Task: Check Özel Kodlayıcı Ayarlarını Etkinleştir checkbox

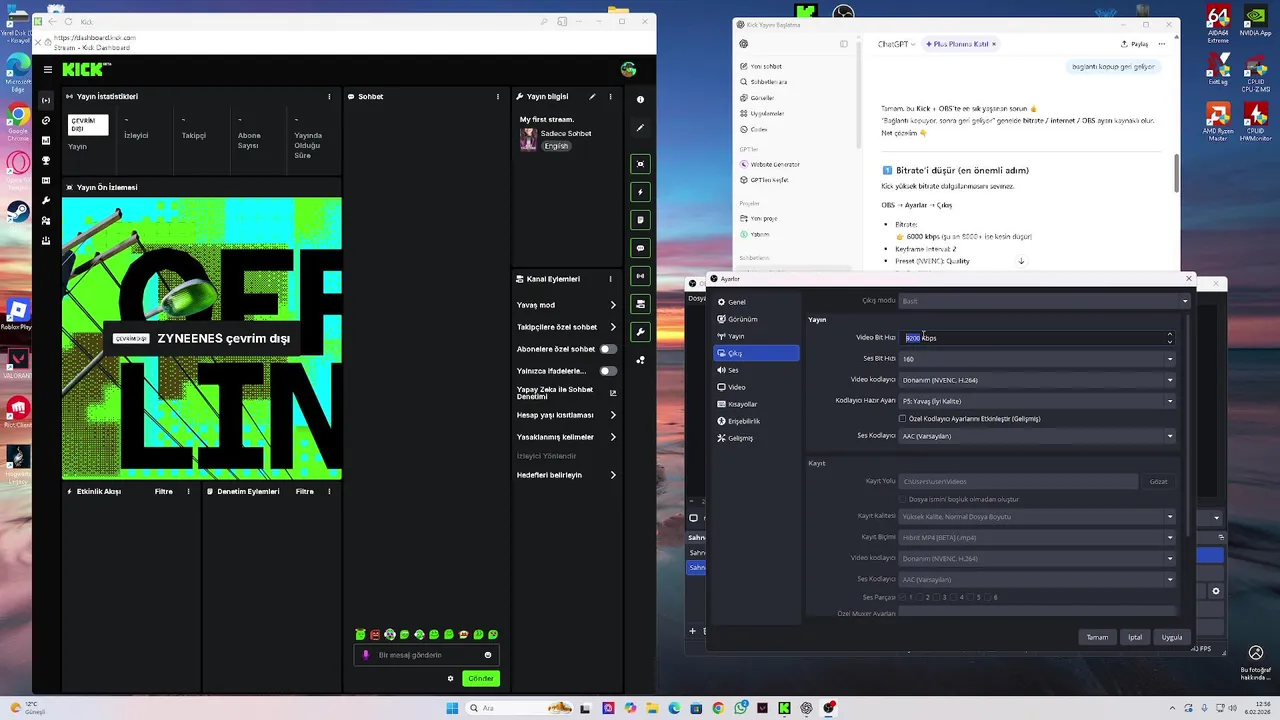Action: point(902,419)
